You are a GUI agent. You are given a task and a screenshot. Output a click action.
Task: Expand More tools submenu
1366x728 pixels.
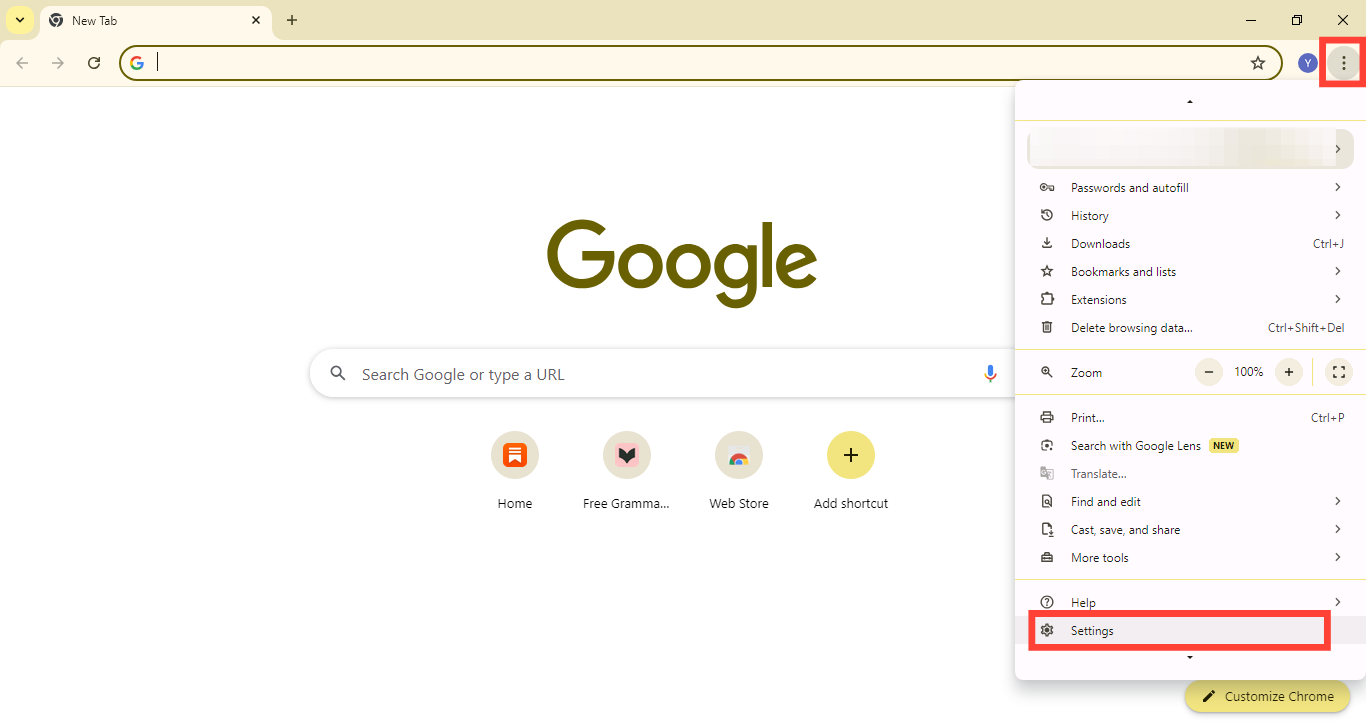(1190, 558)
